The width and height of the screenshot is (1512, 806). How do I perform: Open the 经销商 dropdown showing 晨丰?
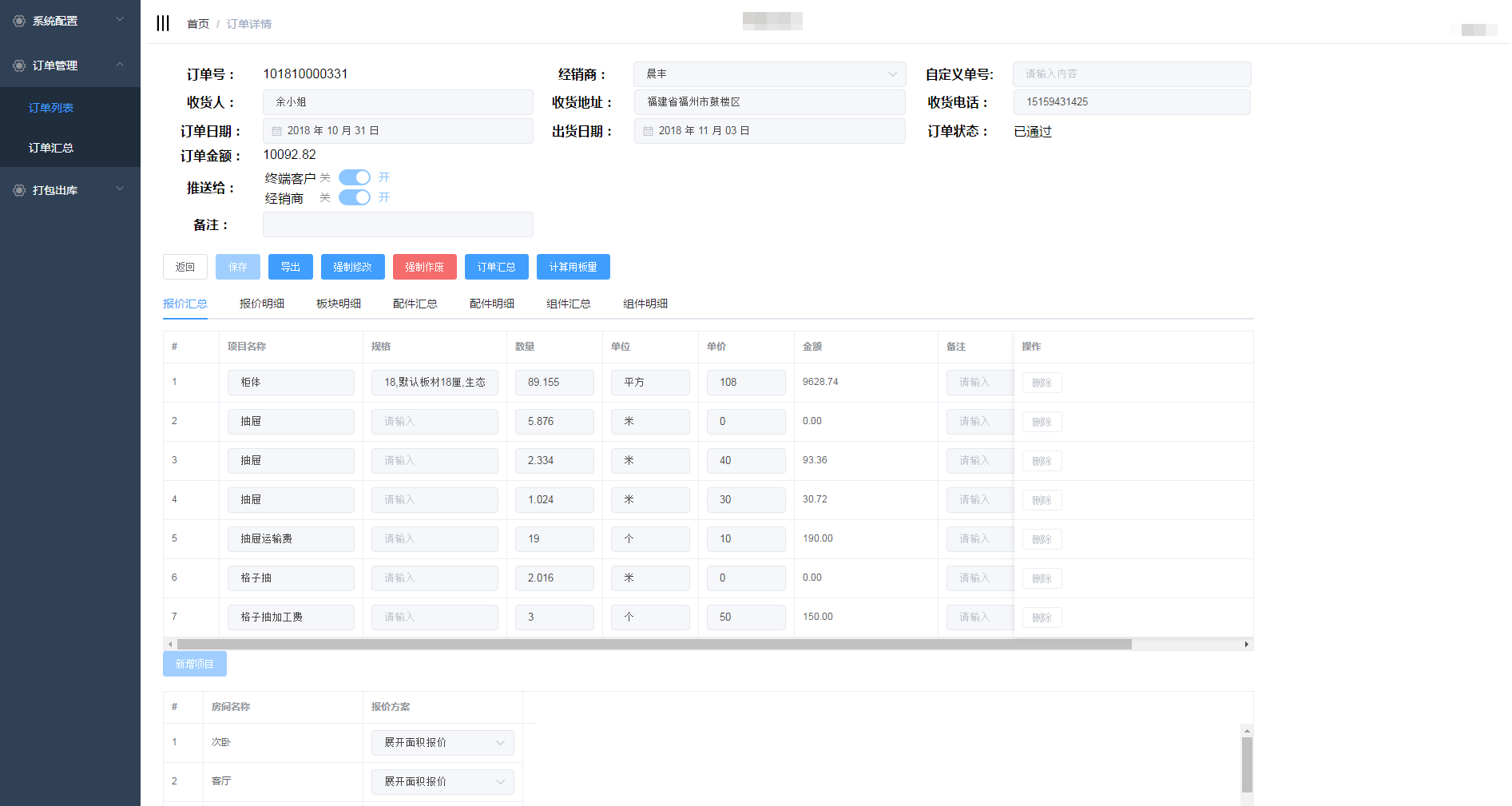(x=769, y=74)
